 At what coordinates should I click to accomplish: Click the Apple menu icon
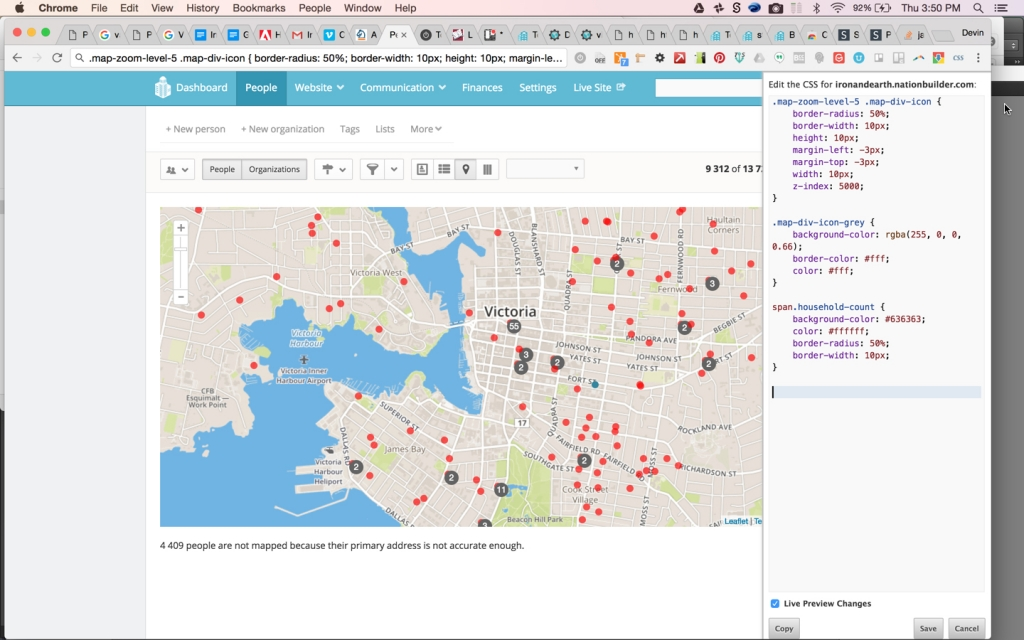coord(20,8)
